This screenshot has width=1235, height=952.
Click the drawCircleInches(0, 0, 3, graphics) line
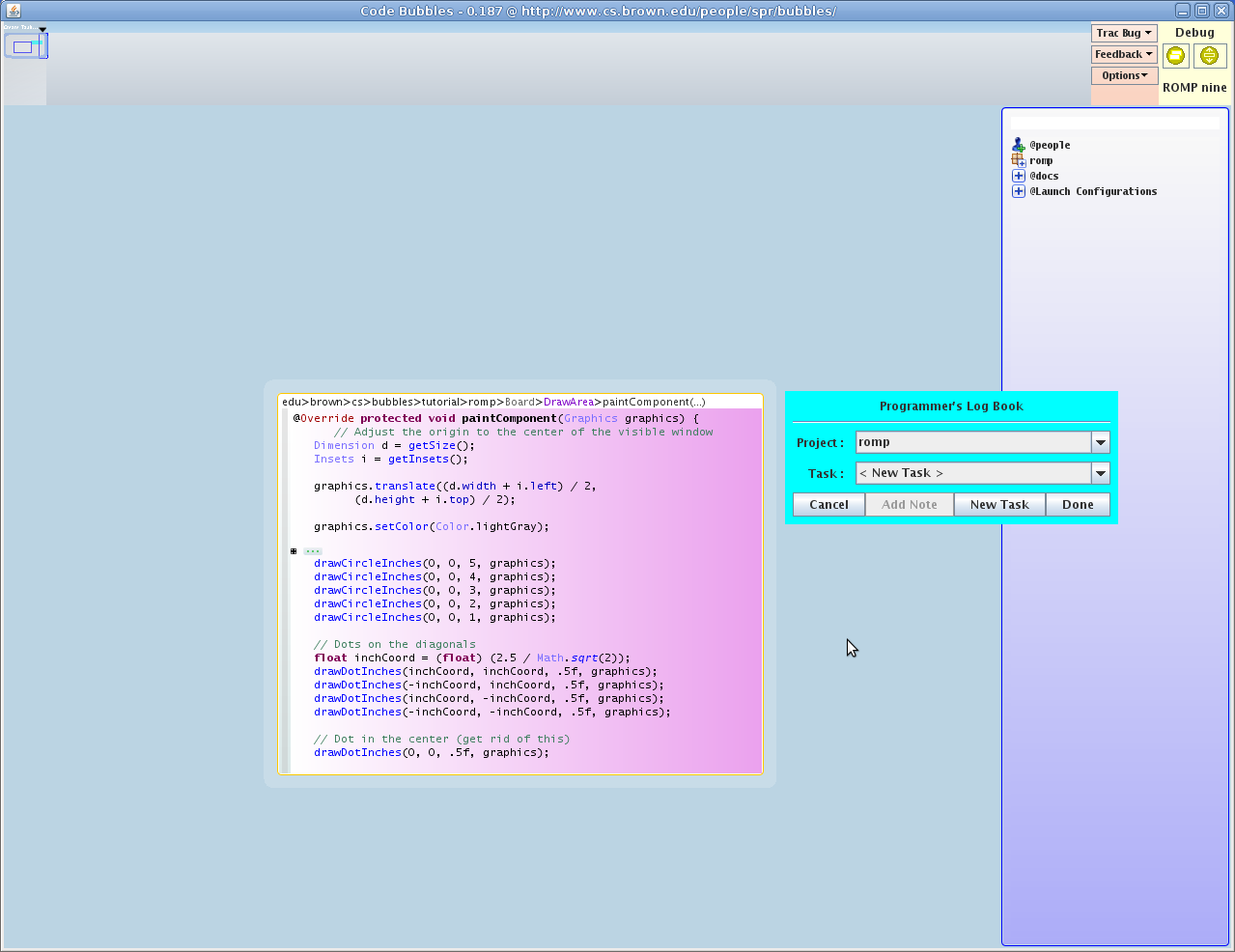[435, 590]
